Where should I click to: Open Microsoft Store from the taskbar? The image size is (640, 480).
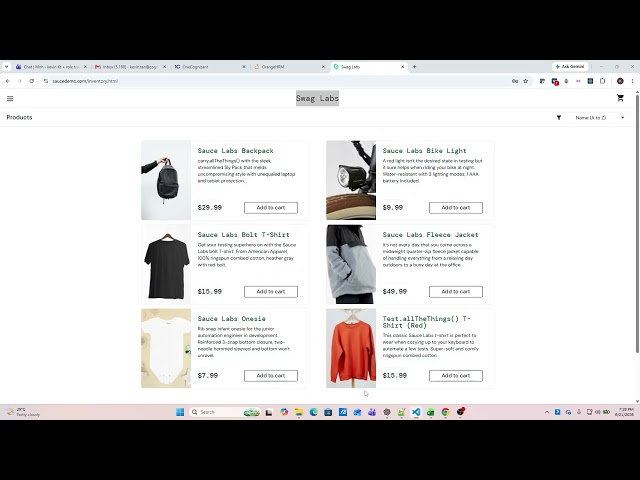328,412
